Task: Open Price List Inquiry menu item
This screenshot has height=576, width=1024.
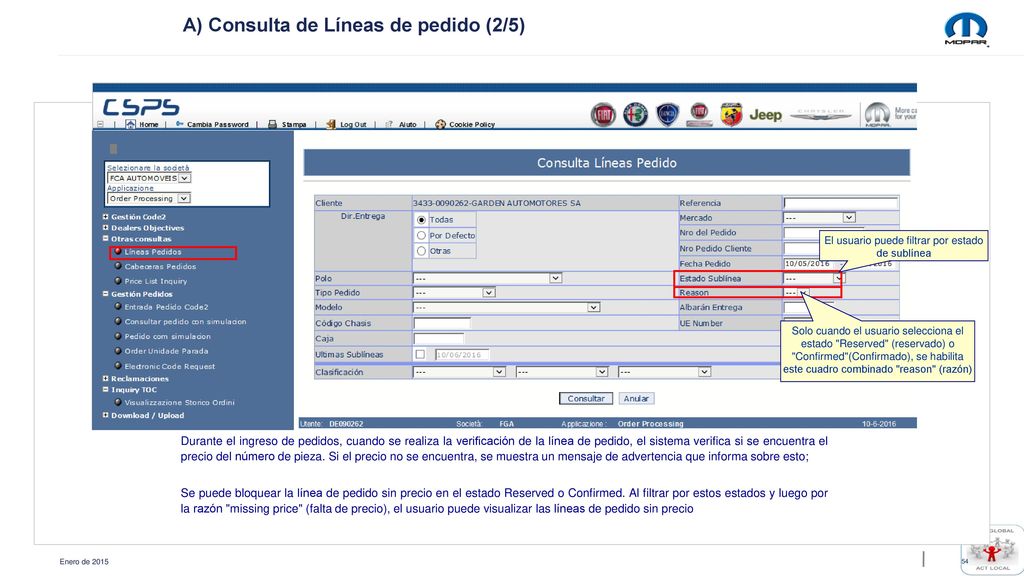Action: [x=155, y=281]
